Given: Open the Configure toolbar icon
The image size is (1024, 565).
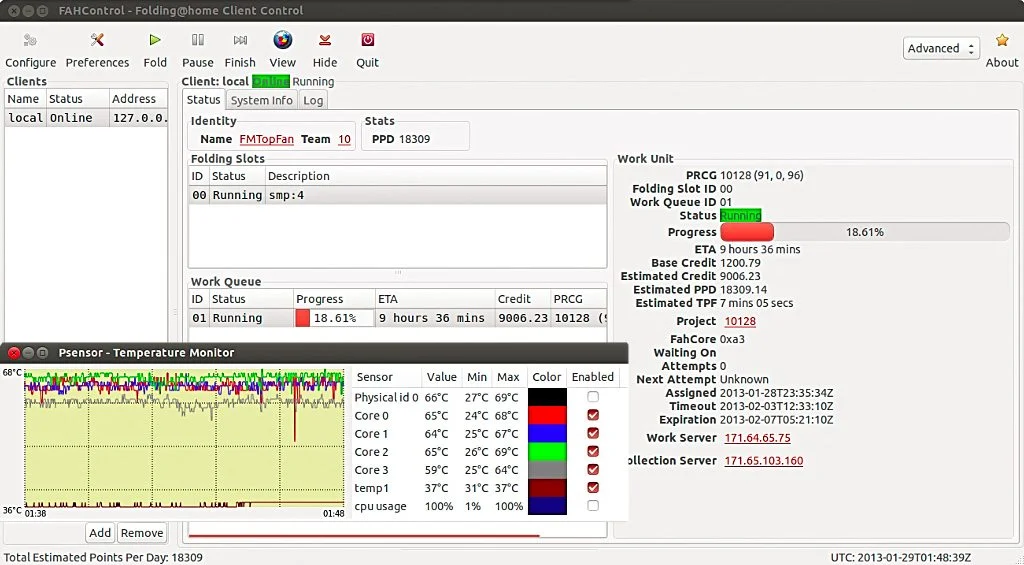Looking at the screenshot, I should 30,40.
